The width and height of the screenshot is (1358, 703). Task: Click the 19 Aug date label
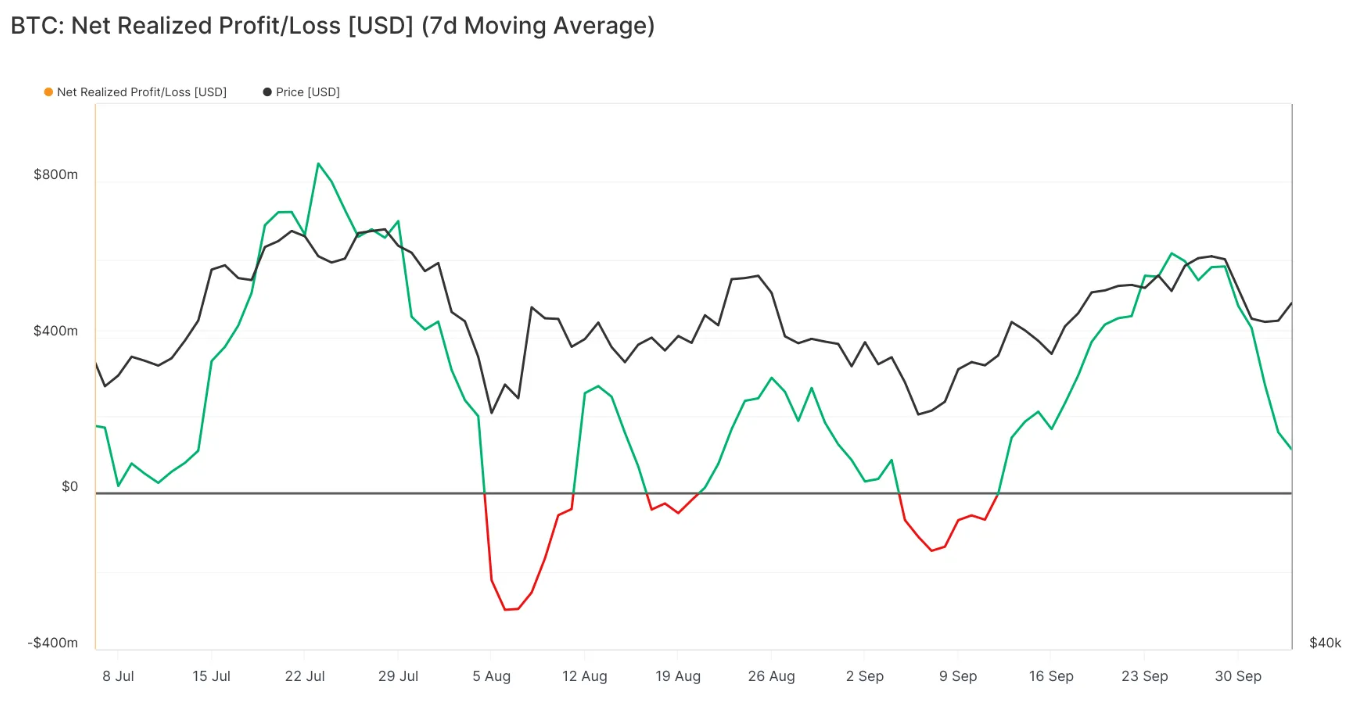pos(678,677)
